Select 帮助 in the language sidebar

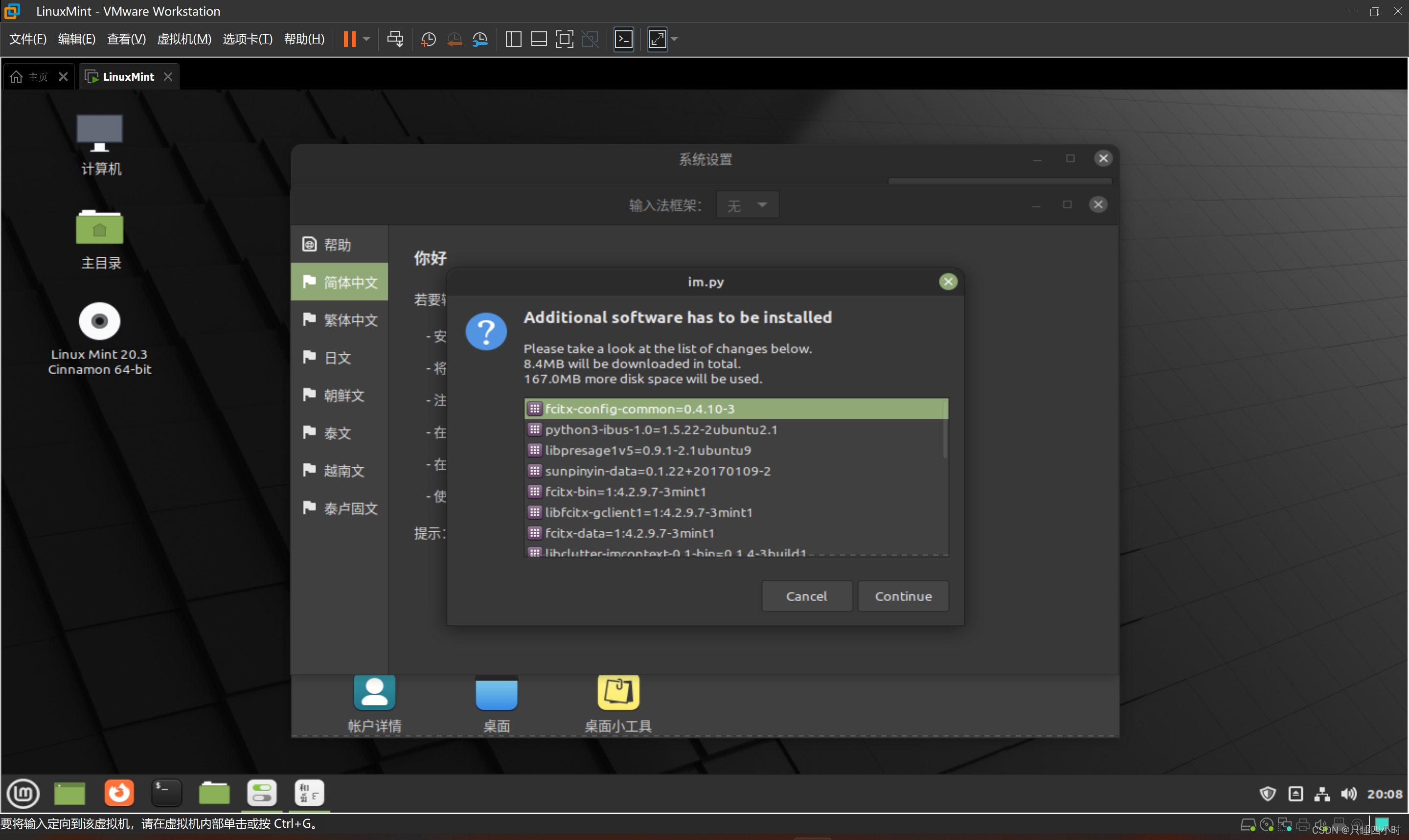(339, 245)
